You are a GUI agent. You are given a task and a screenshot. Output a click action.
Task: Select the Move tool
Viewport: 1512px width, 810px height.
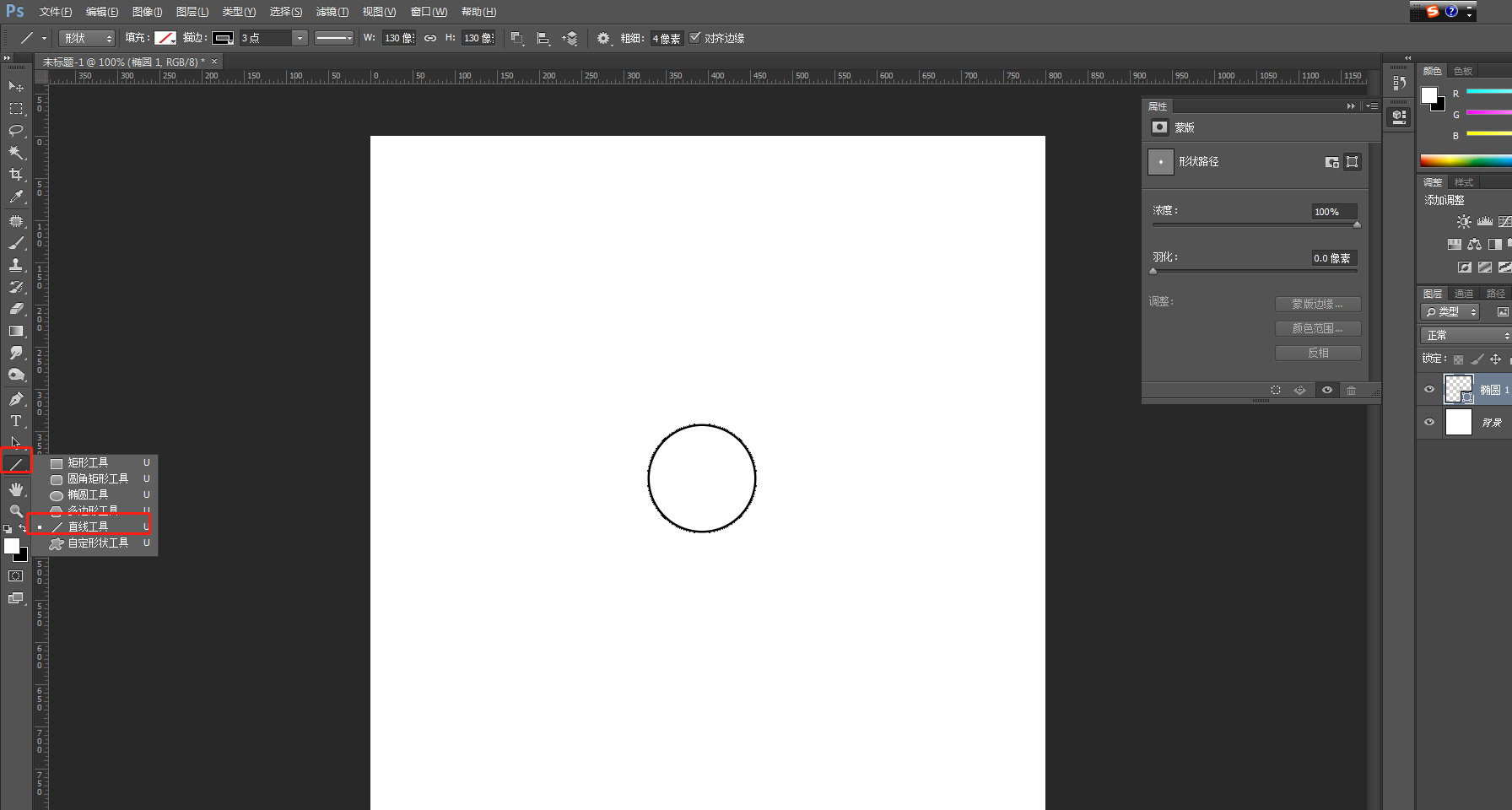[x=15, y=86]
